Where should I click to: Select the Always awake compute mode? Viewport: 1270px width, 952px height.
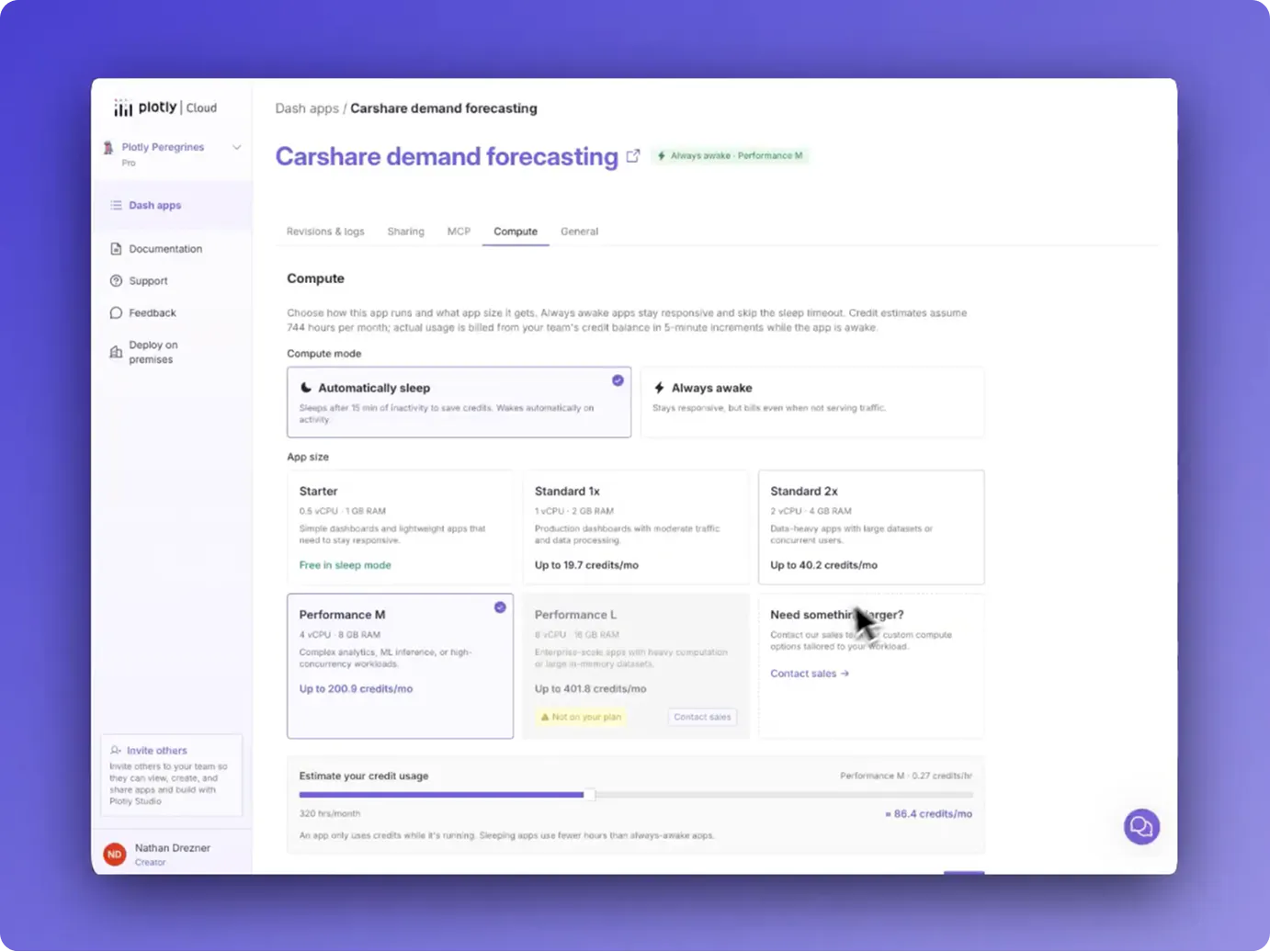tap(812, 402)
